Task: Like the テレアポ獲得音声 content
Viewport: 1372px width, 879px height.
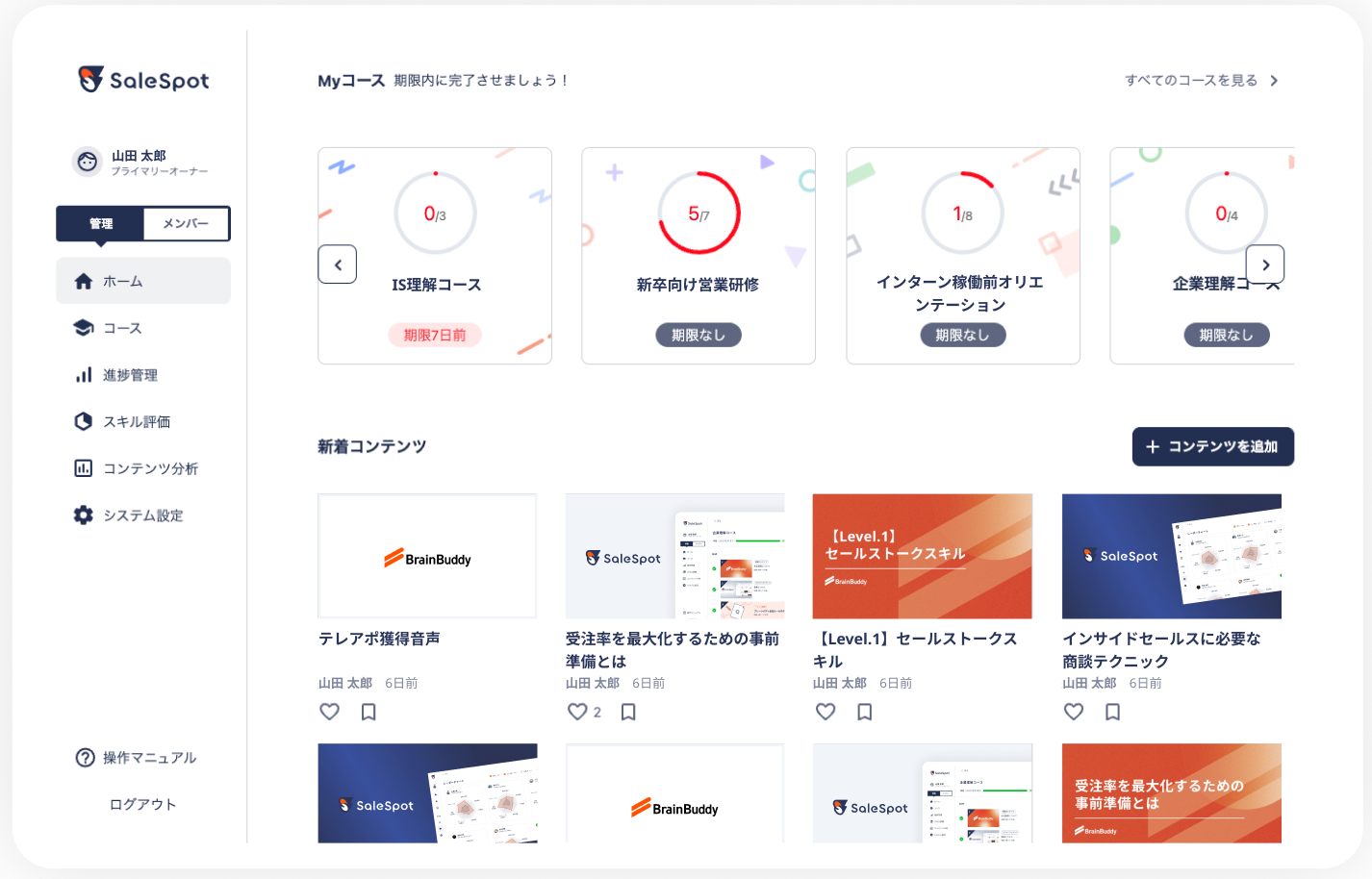Action: coord(329,712)
